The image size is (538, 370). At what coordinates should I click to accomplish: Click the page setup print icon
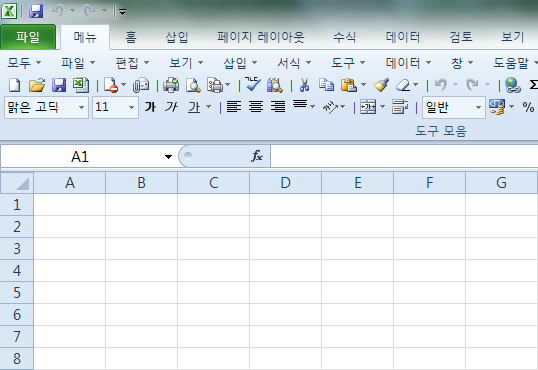pos(215,85)
